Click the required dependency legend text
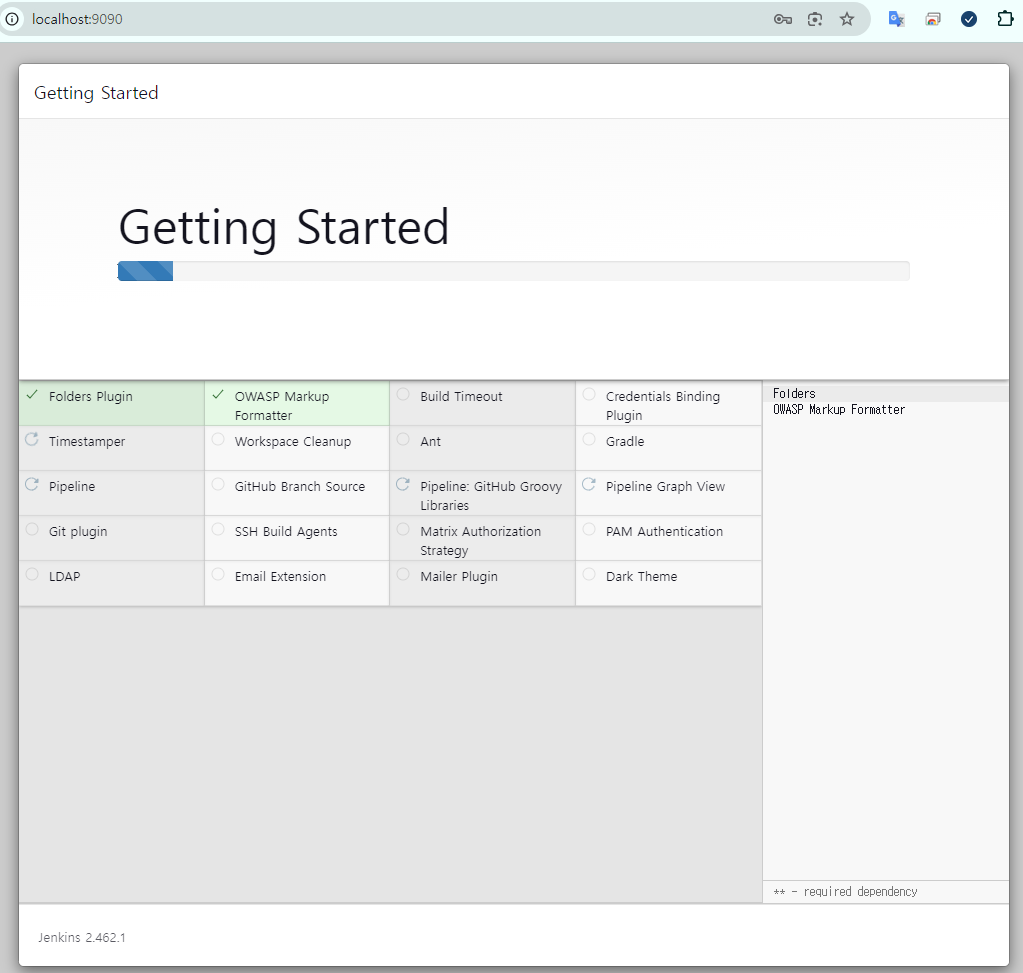This screenshot has width=1023, height=973. [x=846, y=892]
